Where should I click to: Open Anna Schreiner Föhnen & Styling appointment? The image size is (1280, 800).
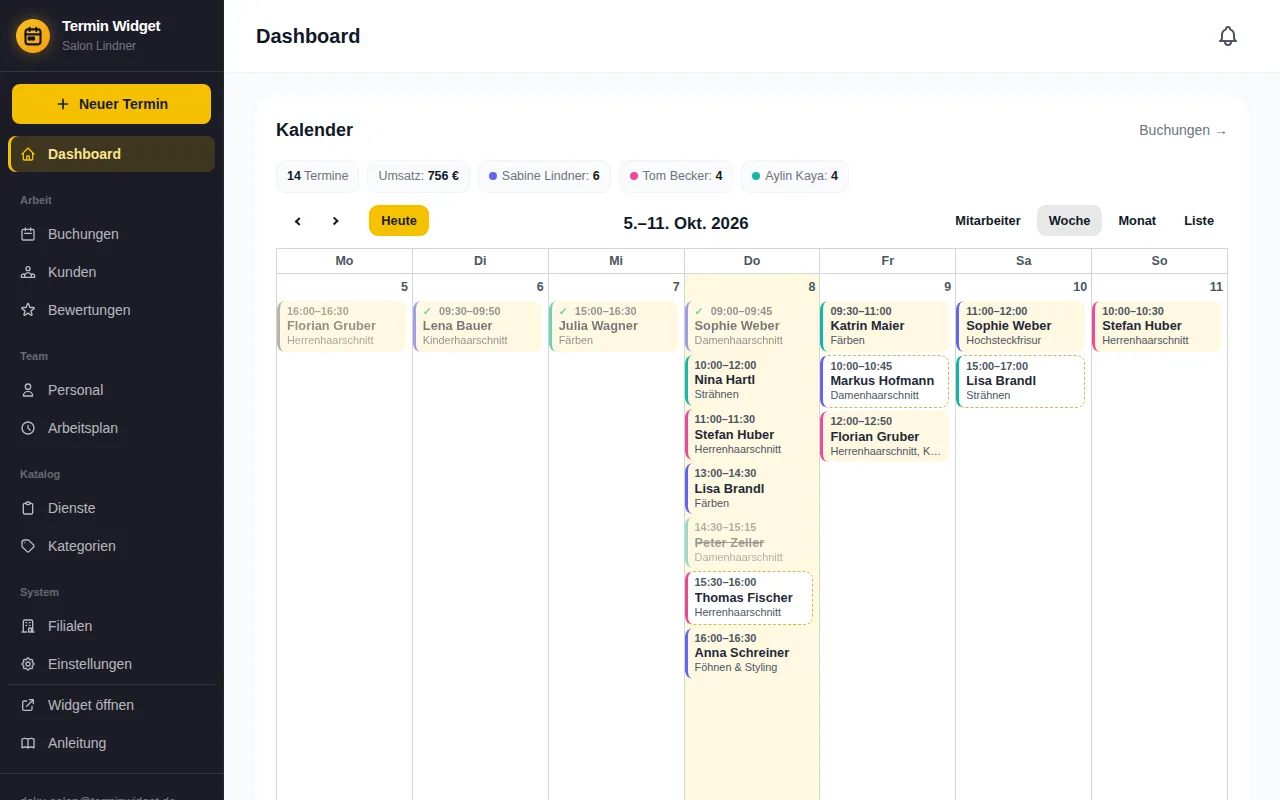point(750,653)
